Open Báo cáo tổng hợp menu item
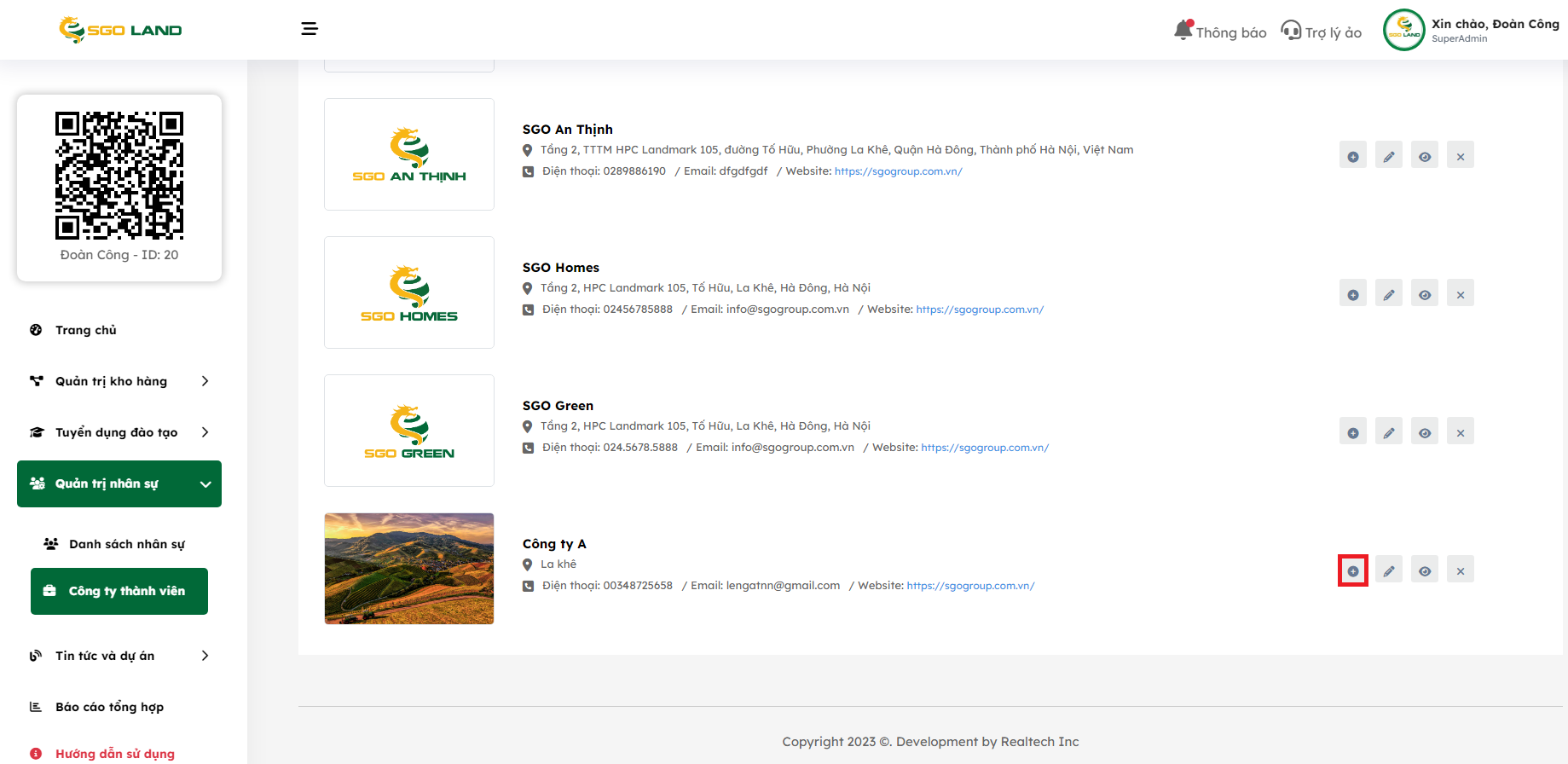Screen dimensions: 1568x764 [109, 707]
